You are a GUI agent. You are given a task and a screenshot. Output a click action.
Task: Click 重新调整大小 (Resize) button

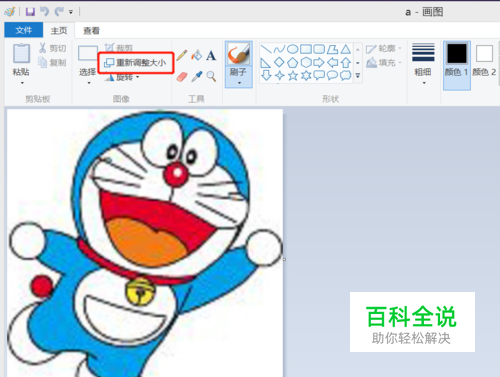point(135,63)
